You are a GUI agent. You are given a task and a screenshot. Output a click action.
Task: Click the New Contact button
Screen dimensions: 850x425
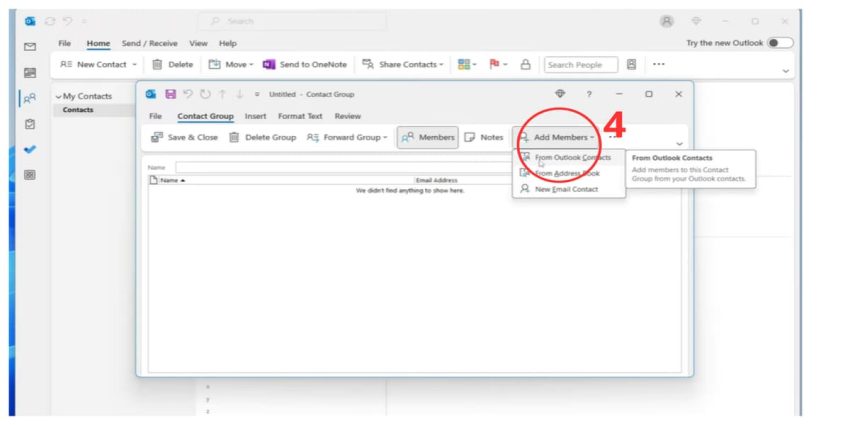[94, 65]
